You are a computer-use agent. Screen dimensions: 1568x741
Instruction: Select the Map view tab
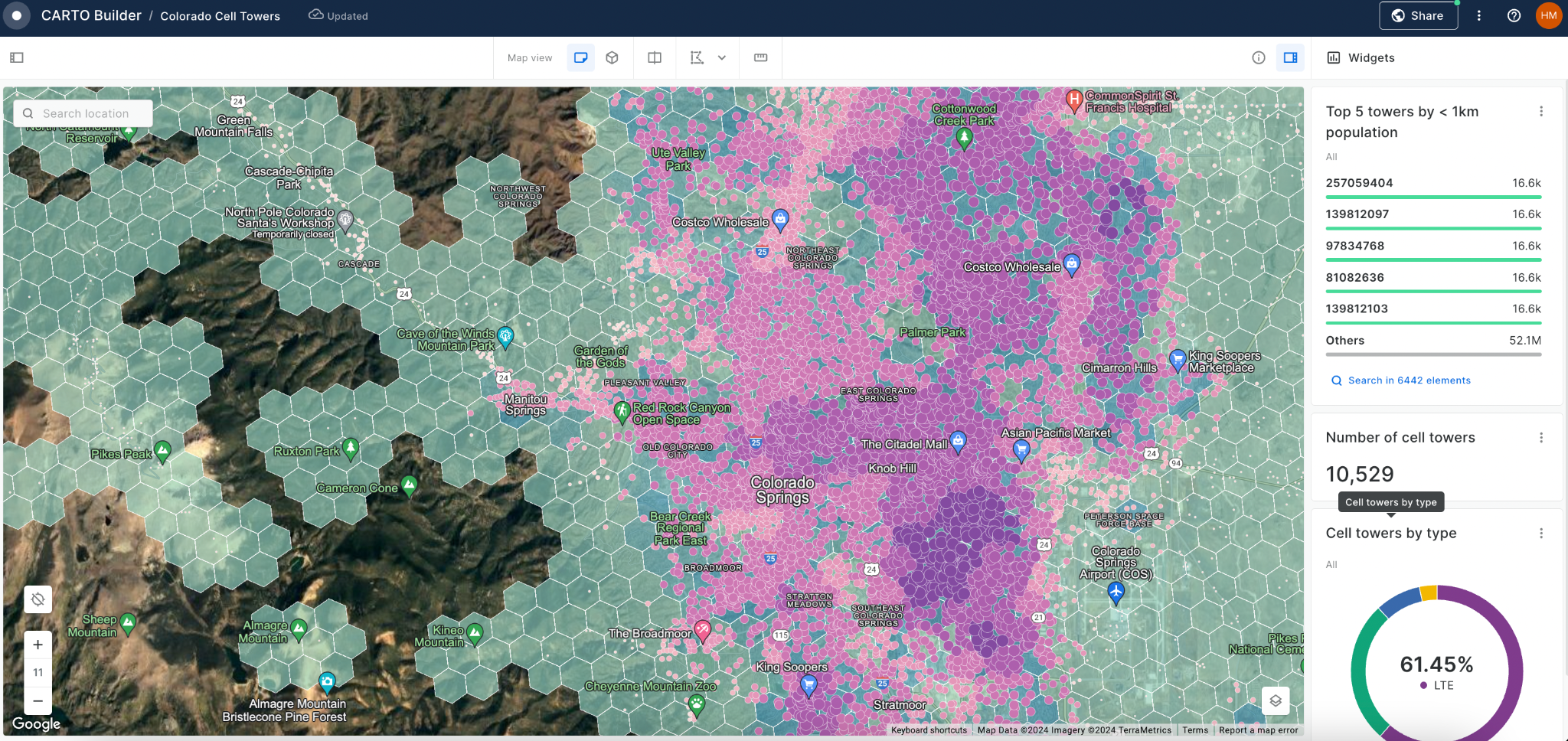(x=529, y=57)
